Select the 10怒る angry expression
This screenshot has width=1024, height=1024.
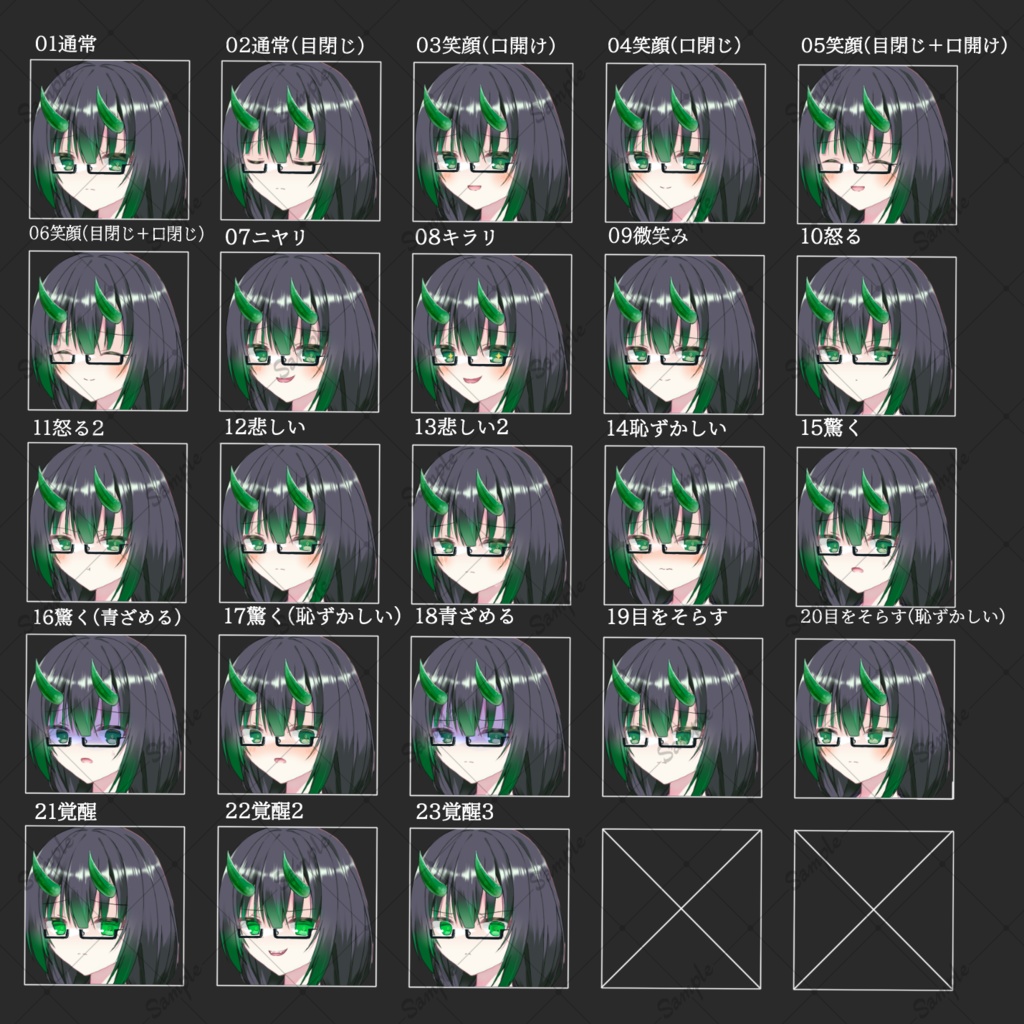pos(876,330)
